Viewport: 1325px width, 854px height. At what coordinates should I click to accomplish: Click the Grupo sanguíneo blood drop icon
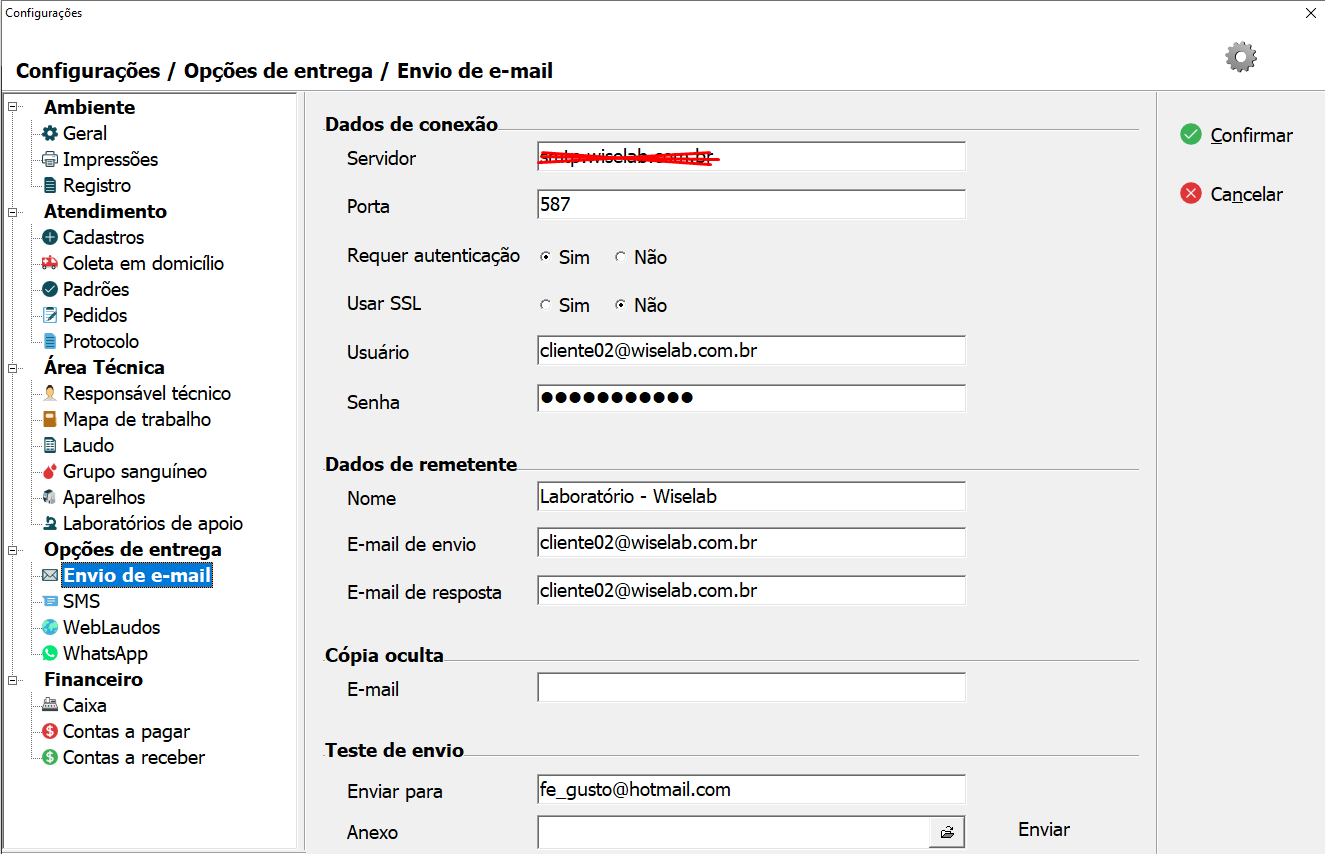[x=50, y=471]
